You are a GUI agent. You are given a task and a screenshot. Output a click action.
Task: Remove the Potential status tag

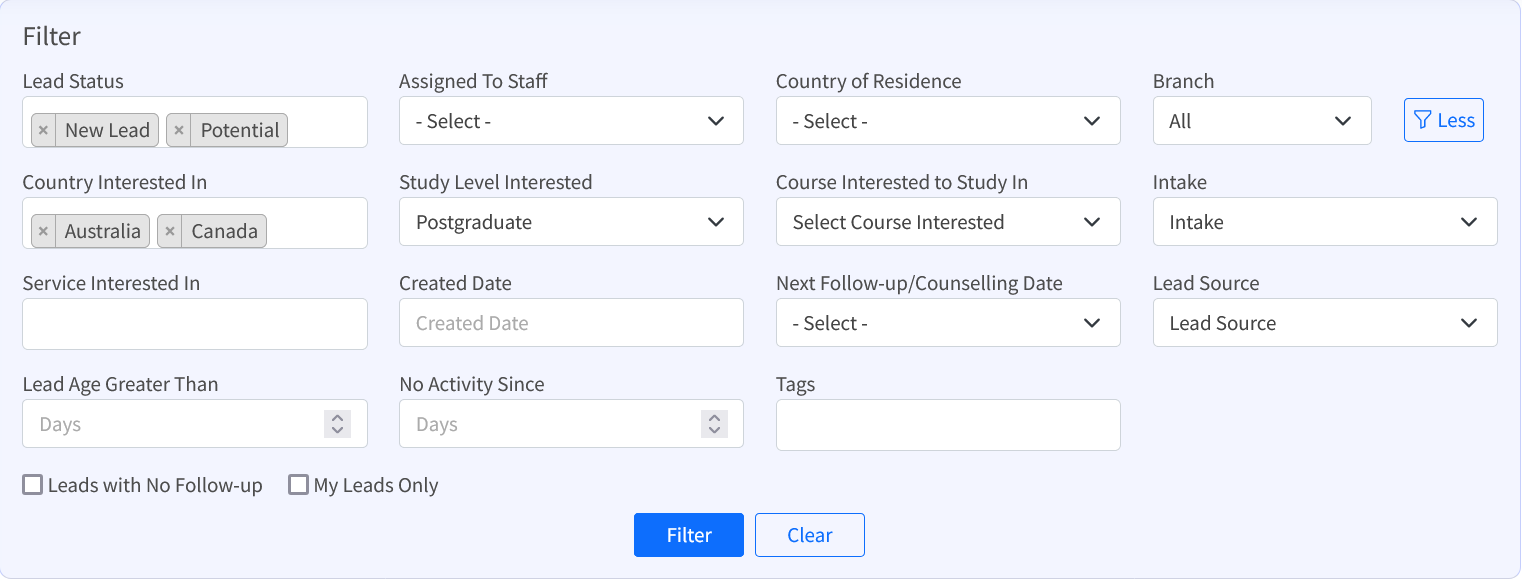pos(179,131)
